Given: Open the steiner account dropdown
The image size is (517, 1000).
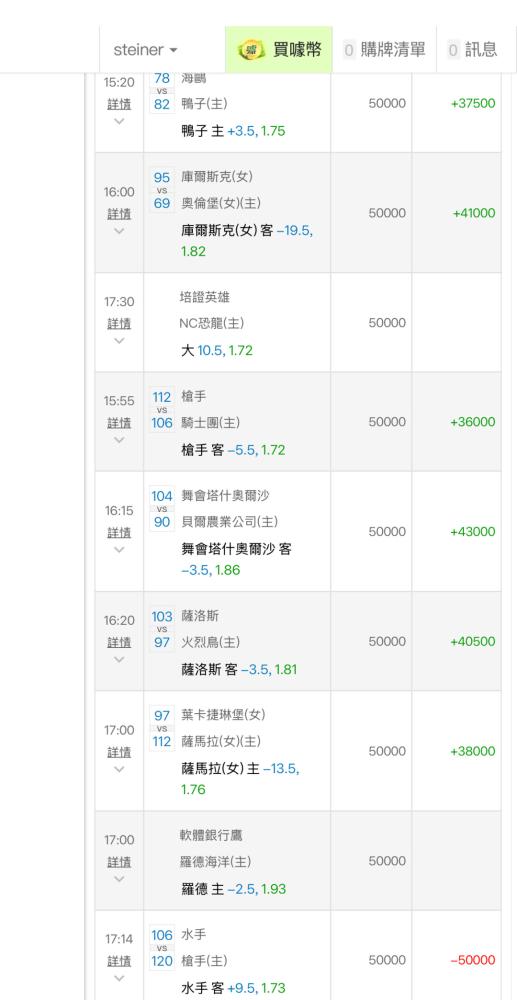Looking at the screenshot, I should (x=145, y=50).
